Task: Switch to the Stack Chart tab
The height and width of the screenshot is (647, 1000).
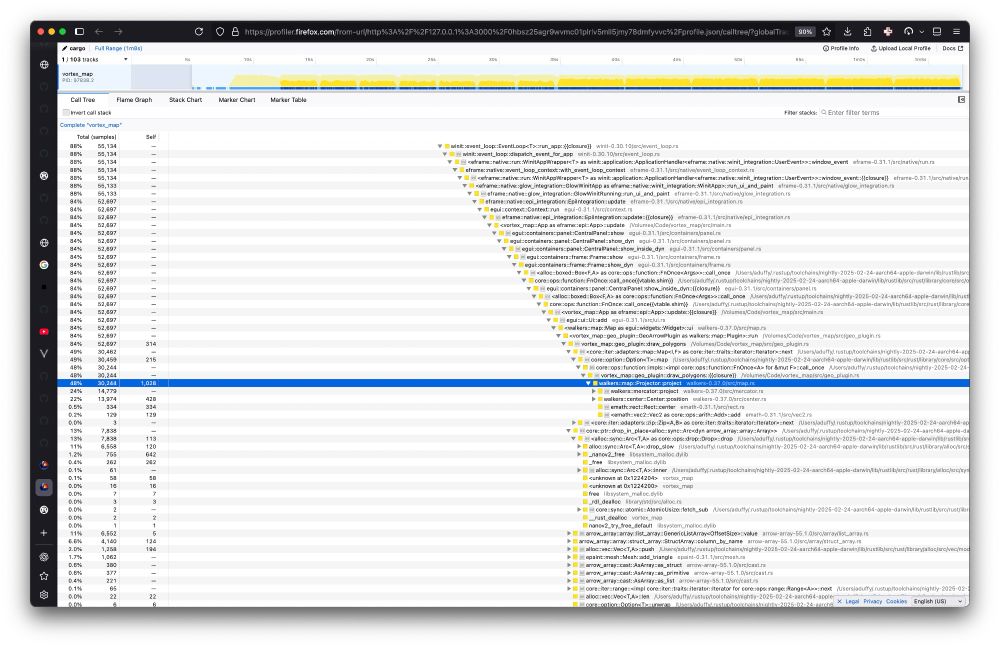Action: click(x=186, y=100)
